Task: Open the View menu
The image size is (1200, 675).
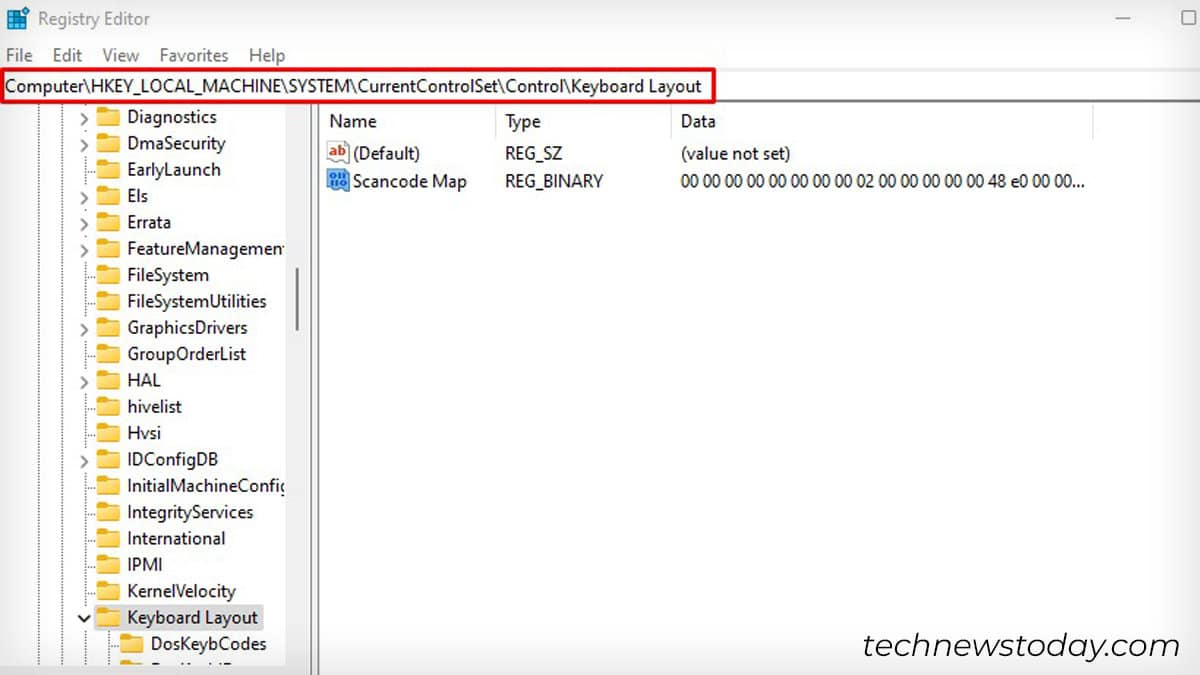Action: tap(120, 55)
